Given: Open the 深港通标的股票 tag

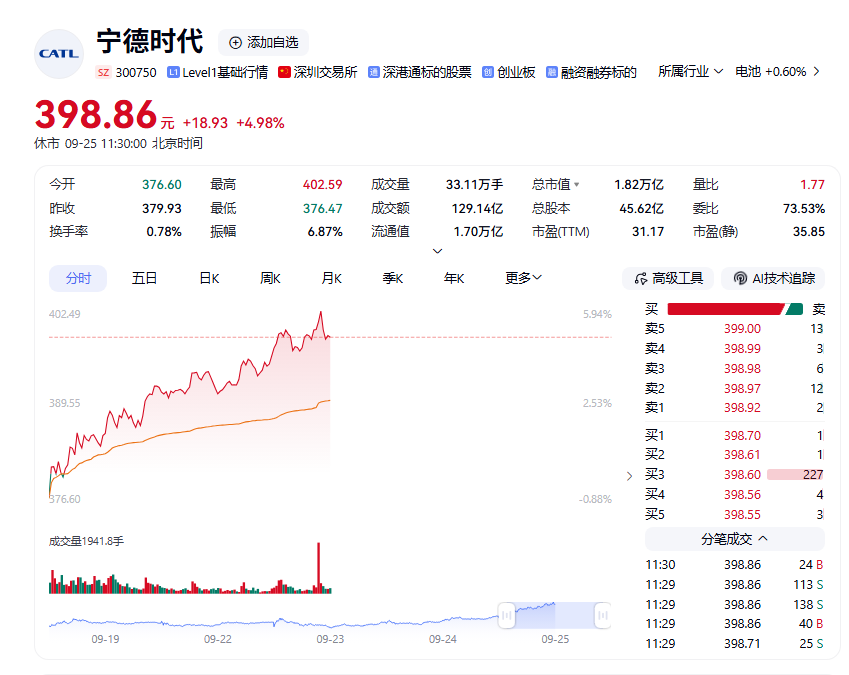Looking at the screenshot, I should pyautogui.click(x=420, y=73).
